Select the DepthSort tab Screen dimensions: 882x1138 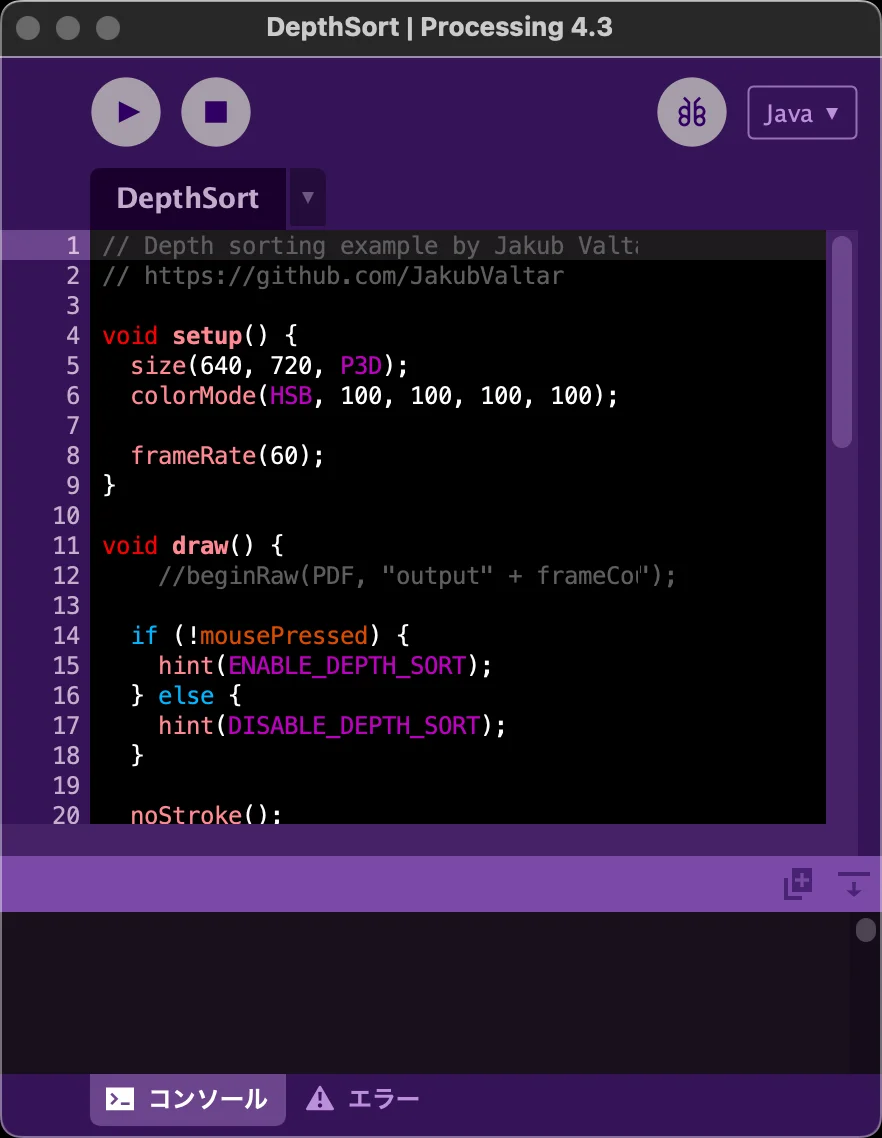click(x=188, y=198)
